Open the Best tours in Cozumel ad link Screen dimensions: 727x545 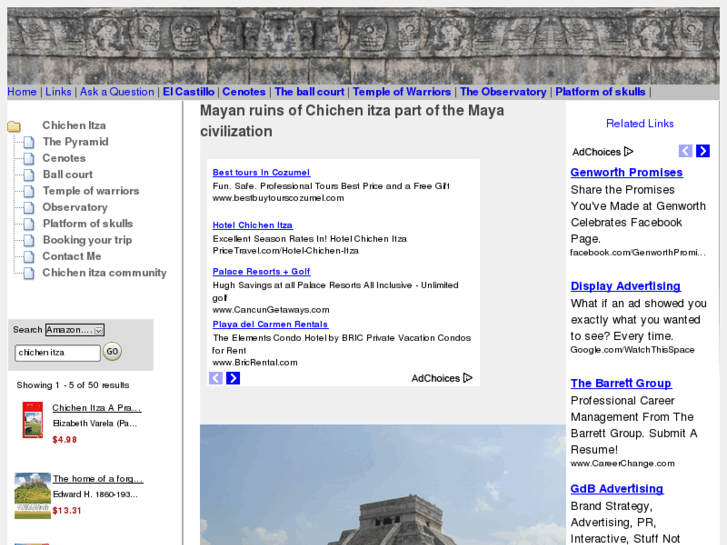point(261,173)
